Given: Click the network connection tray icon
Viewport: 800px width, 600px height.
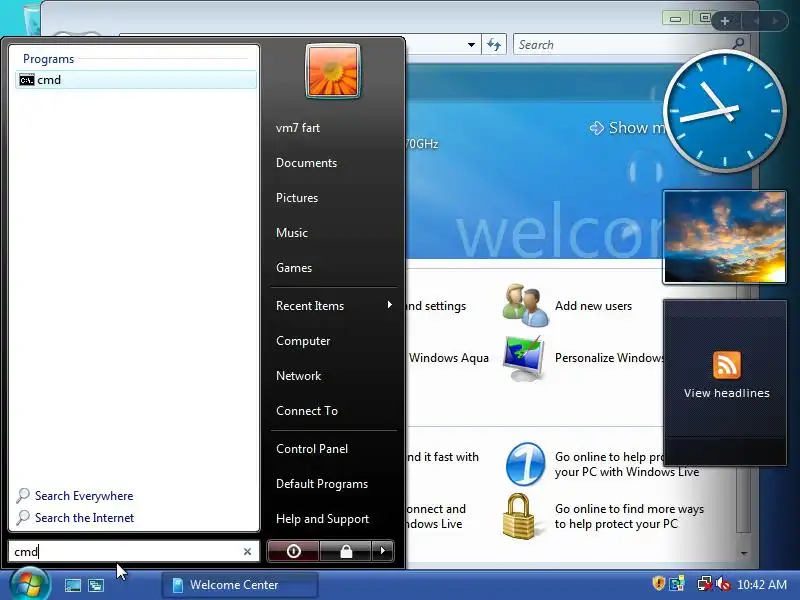Looking at the screenshot, I should point(704,584).
